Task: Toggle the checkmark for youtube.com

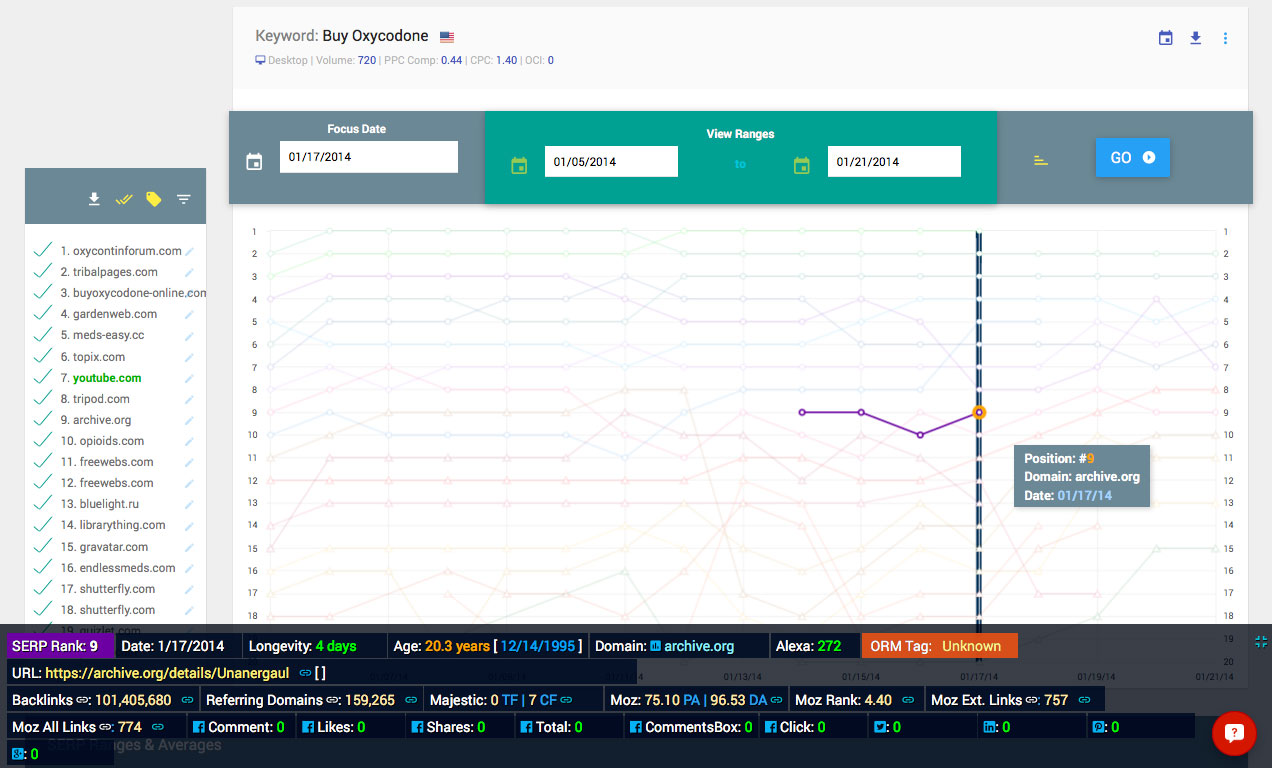Action: click(x=42, y=377)
